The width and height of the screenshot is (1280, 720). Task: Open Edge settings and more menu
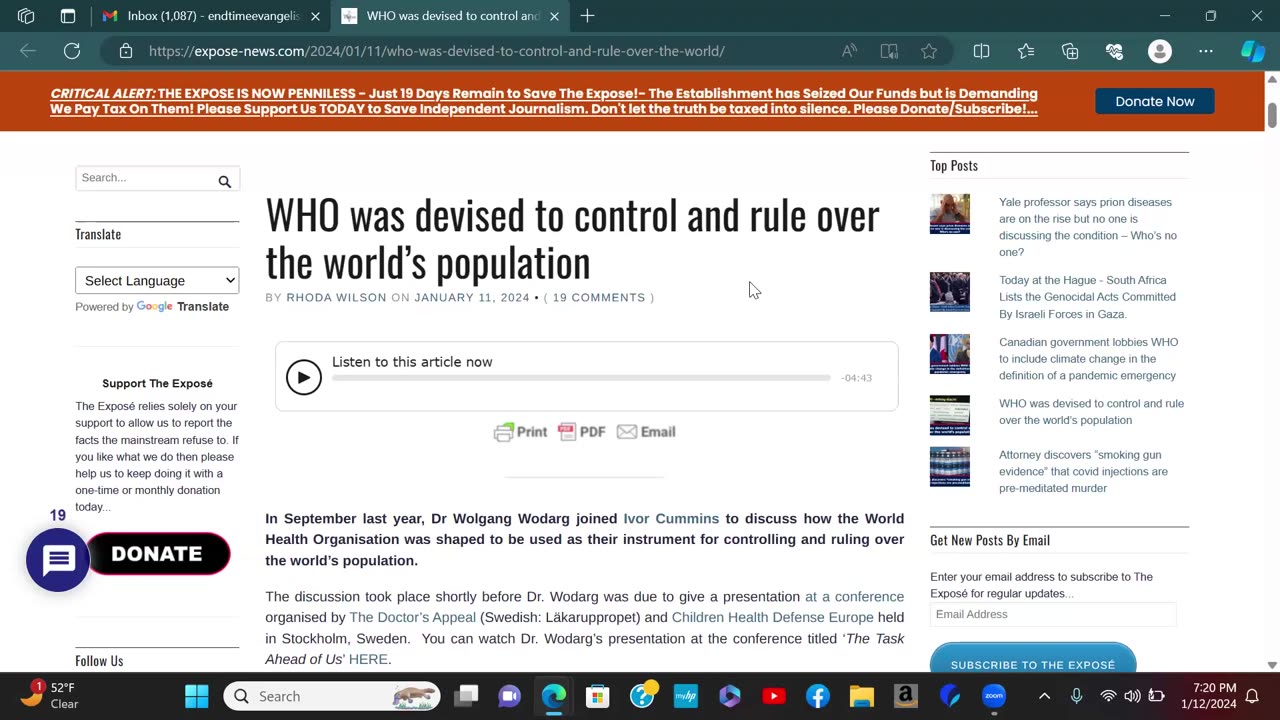(x=1206, y=51)
